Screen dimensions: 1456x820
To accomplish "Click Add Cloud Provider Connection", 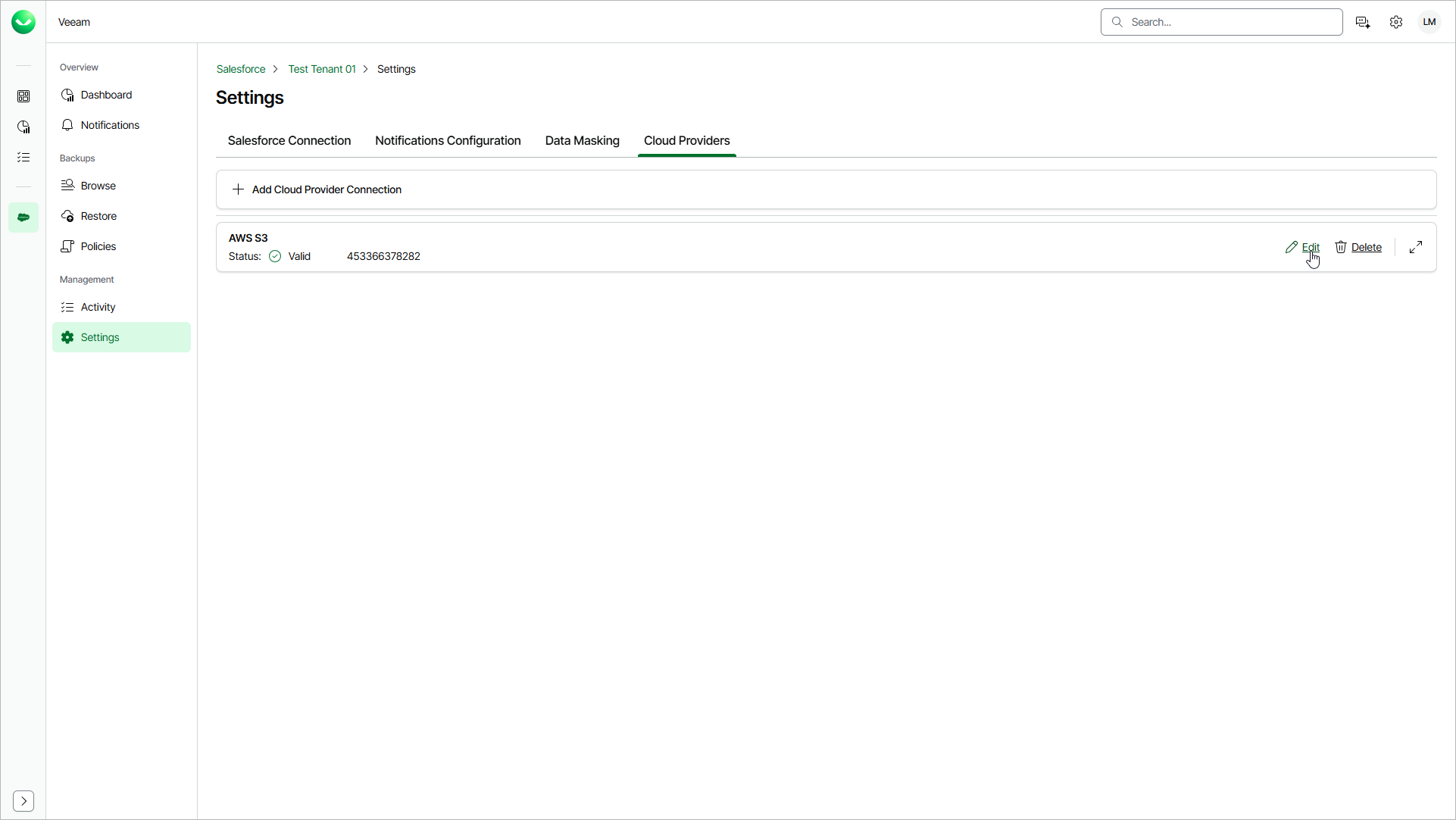I will pos(327,189).
